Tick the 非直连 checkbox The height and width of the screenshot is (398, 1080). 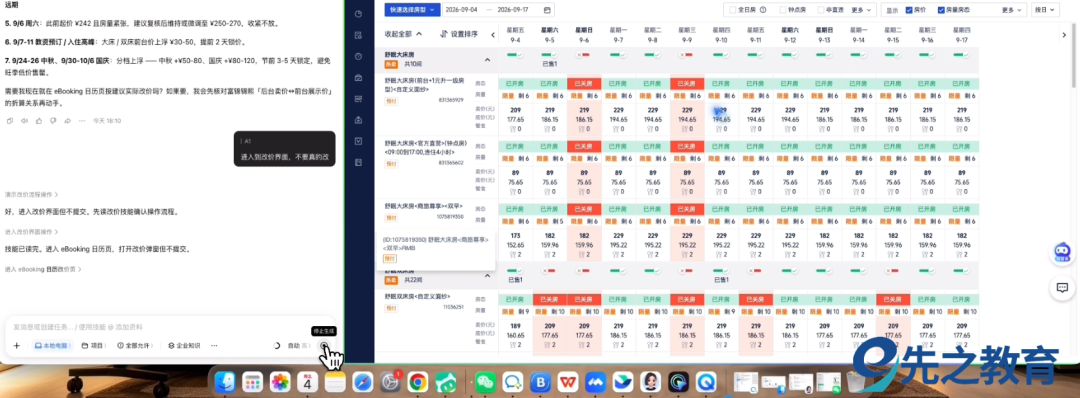click(821, 10)
